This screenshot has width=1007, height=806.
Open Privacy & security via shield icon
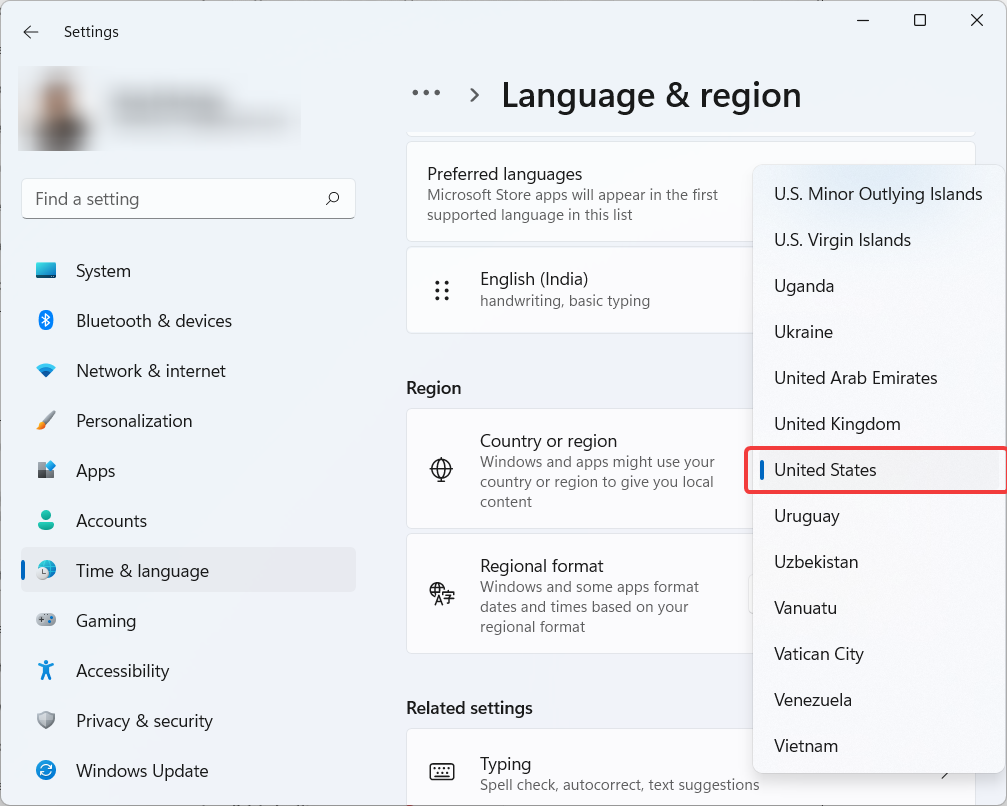pyautogui.click(x=46, y=720)
